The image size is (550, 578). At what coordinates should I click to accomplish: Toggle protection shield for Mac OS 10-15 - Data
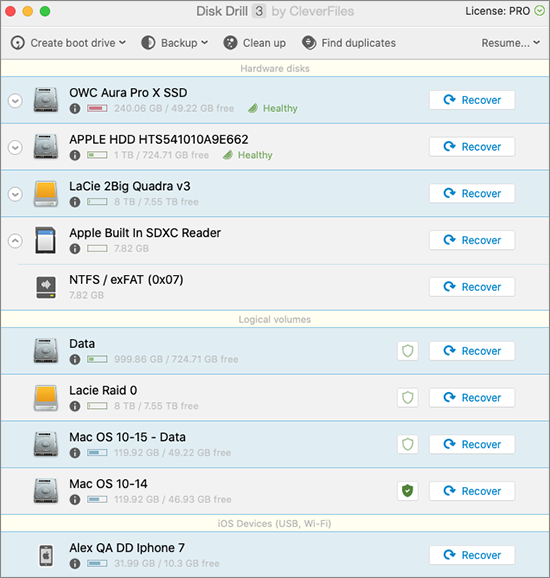point(408,444)
